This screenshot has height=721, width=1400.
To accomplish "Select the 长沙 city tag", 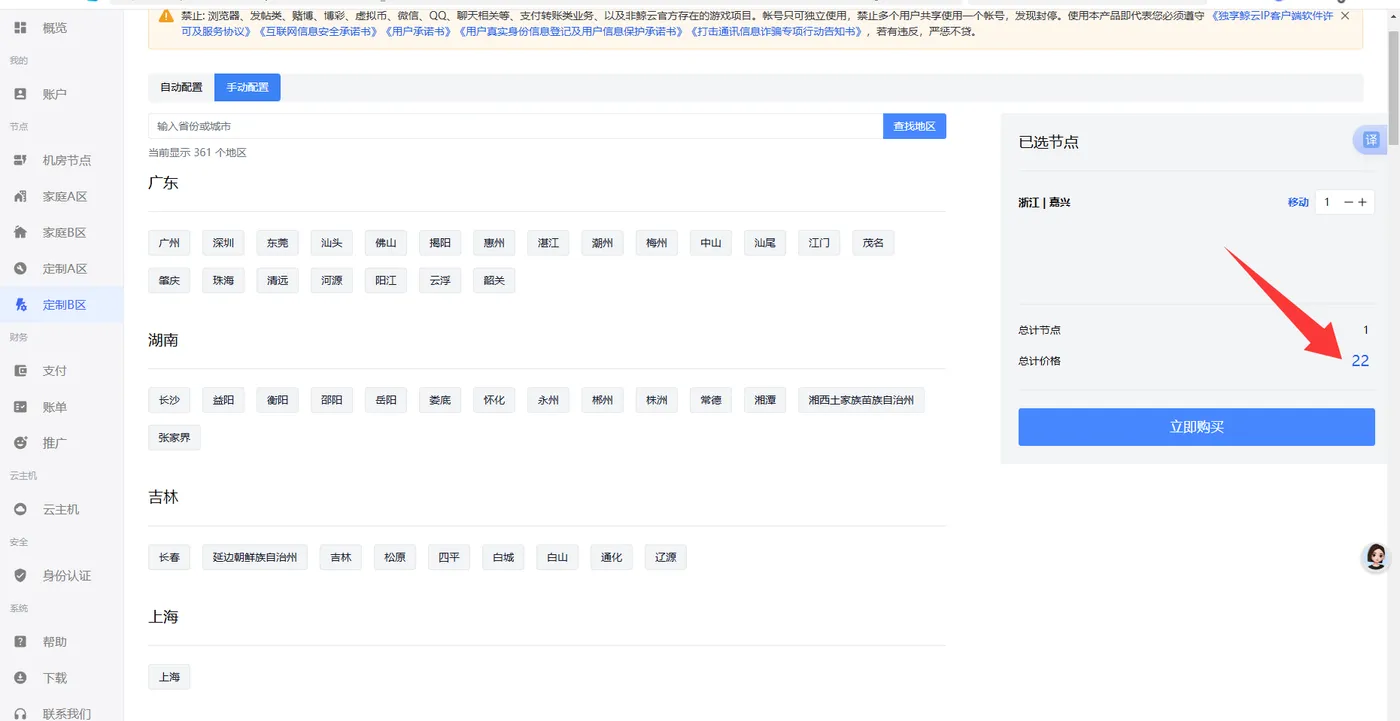I will [169, 400].
